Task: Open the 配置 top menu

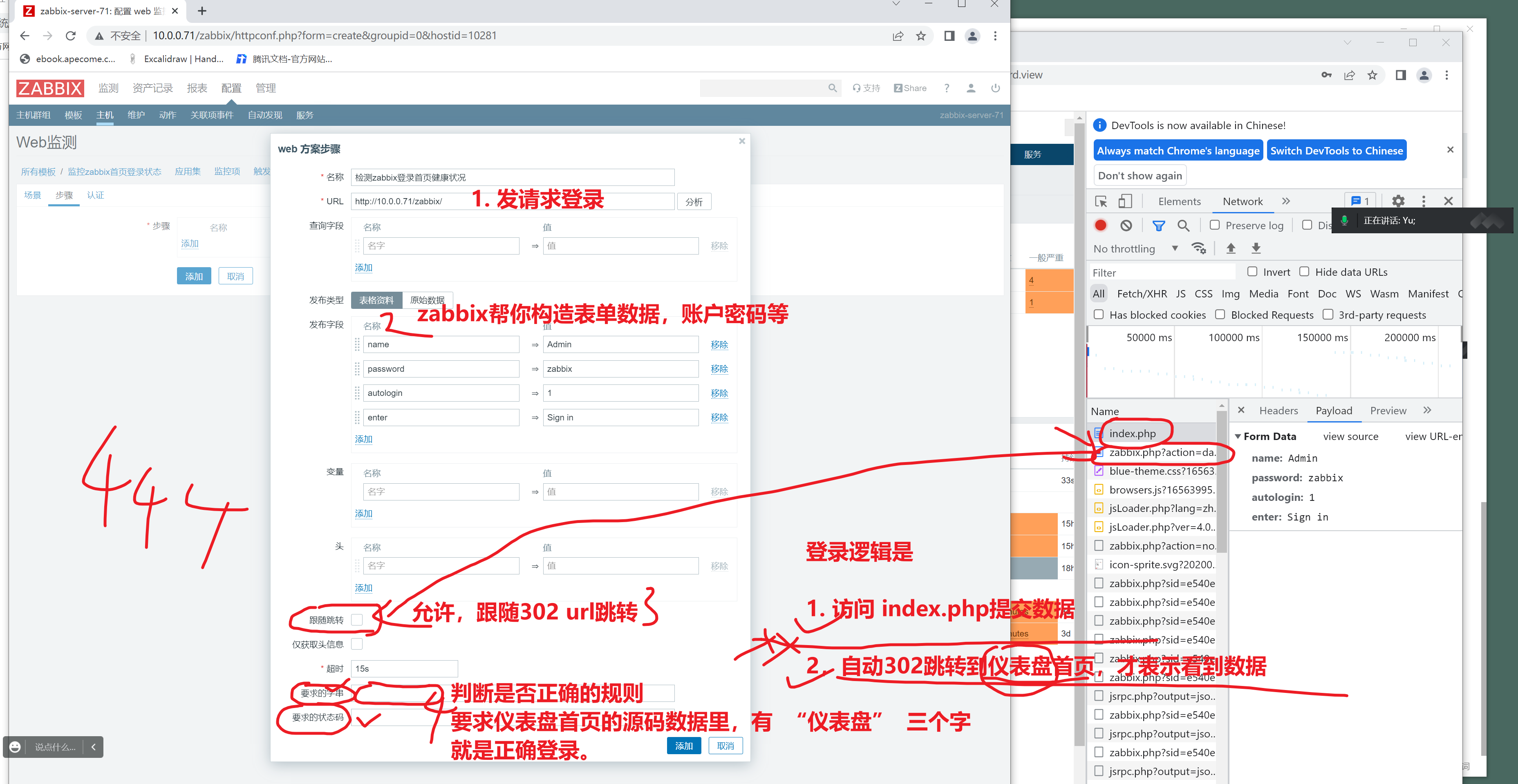Action: click(x=231, y=88)
